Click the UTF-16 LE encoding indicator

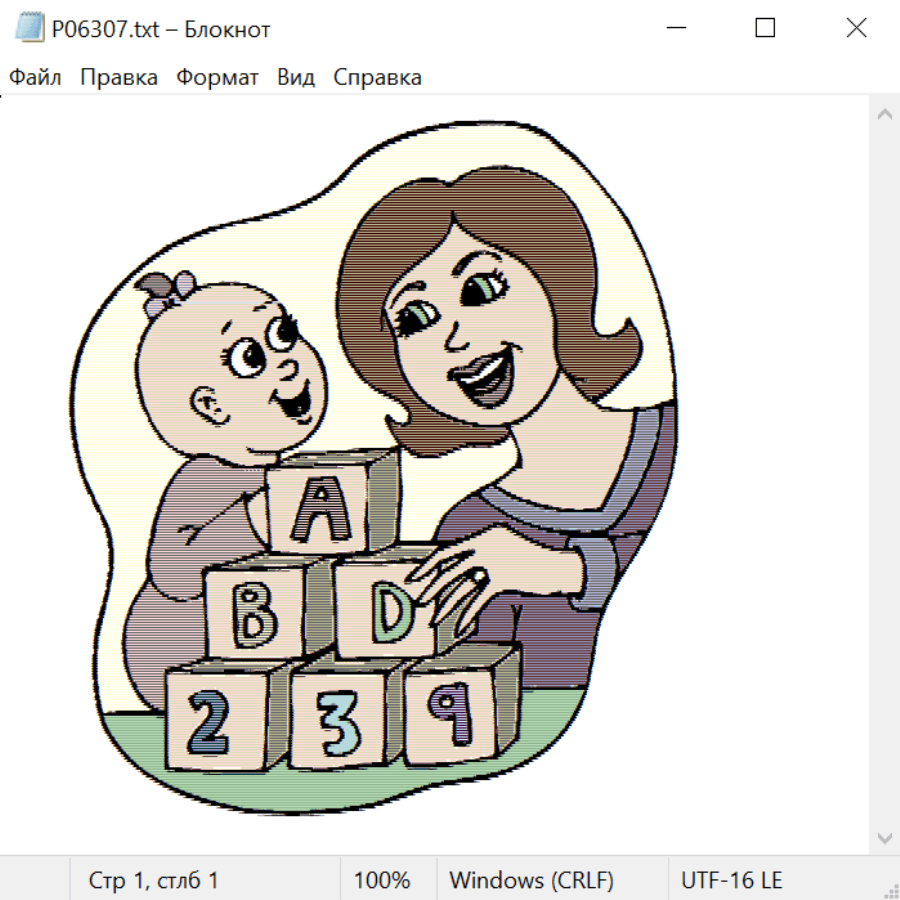[x=732, y=881]
